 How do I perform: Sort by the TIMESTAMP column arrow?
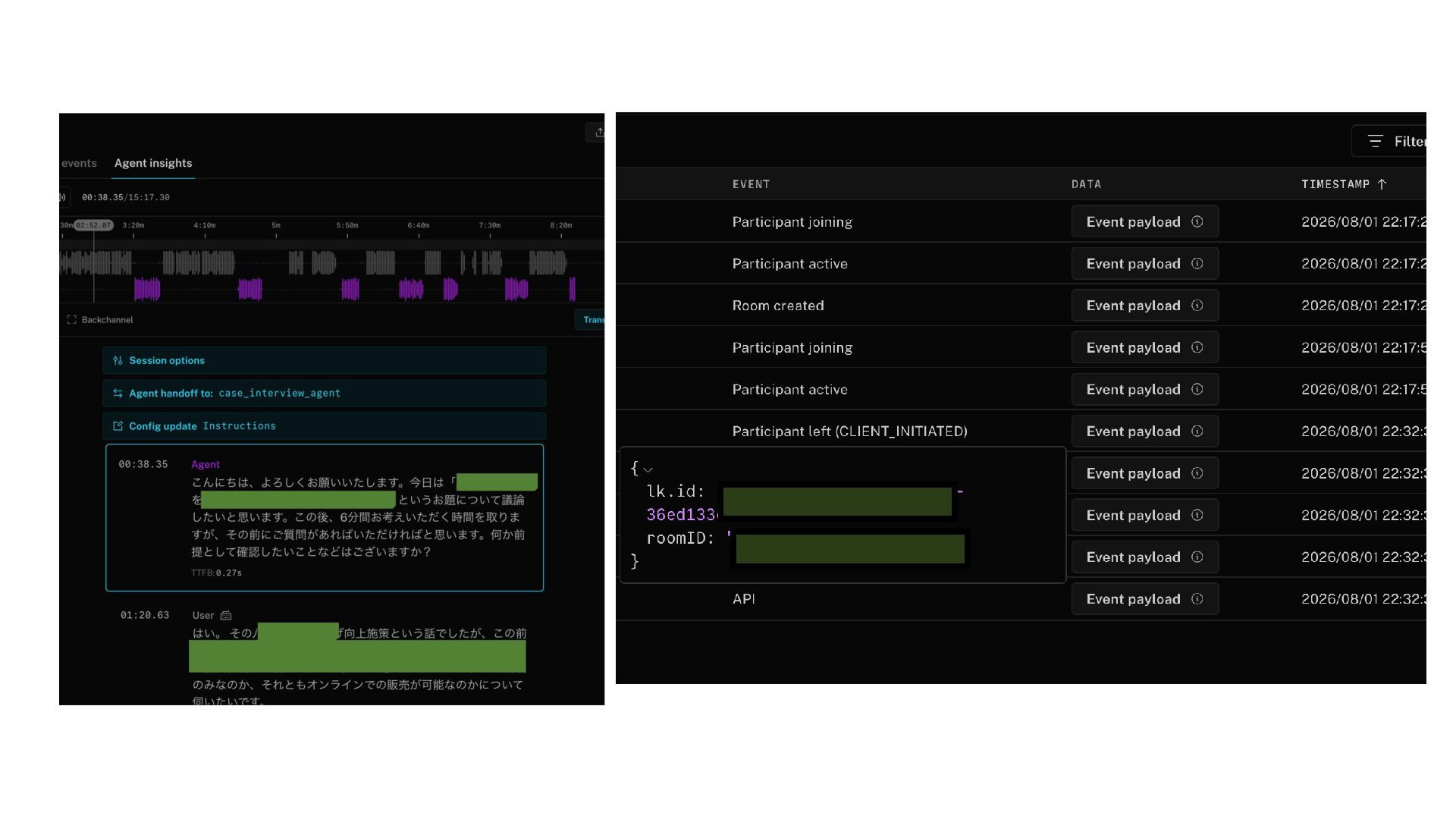coord(1382,184)
